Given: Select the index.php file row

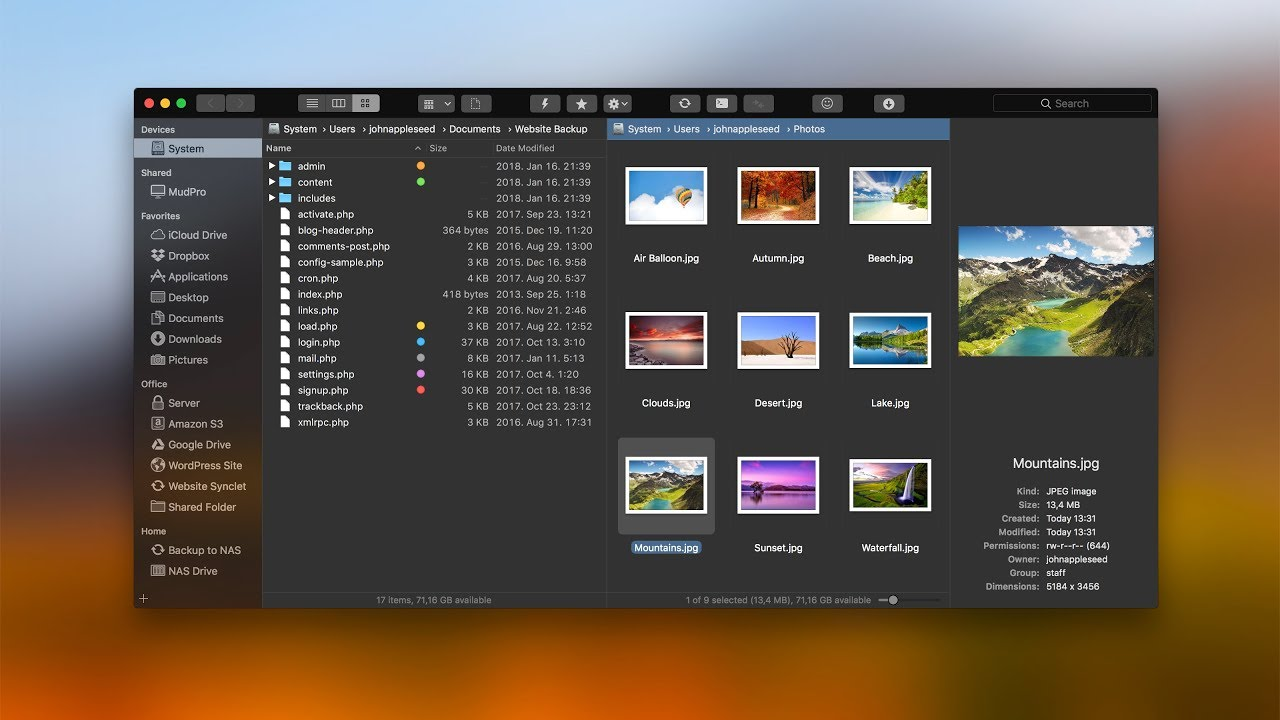Looking at the screenshot, I should 434,294.
